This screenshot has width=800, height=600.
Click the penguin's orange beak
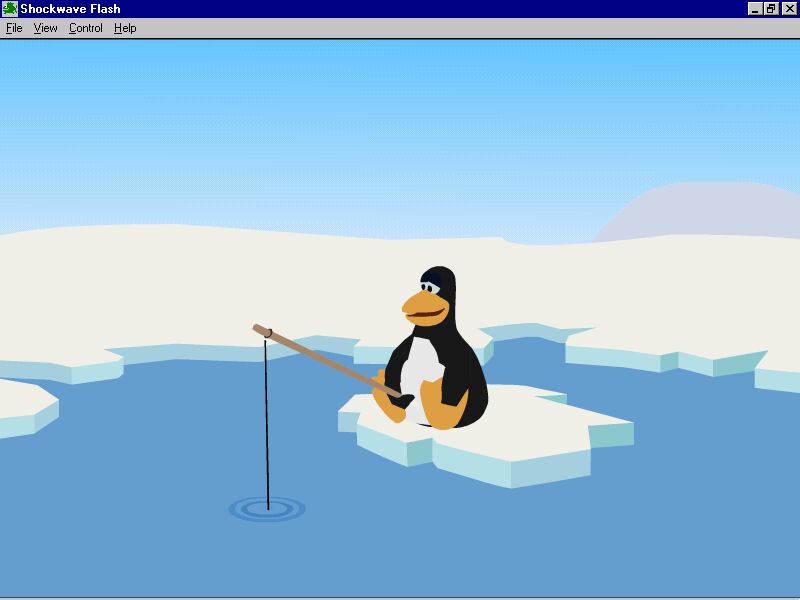[424, 308]
